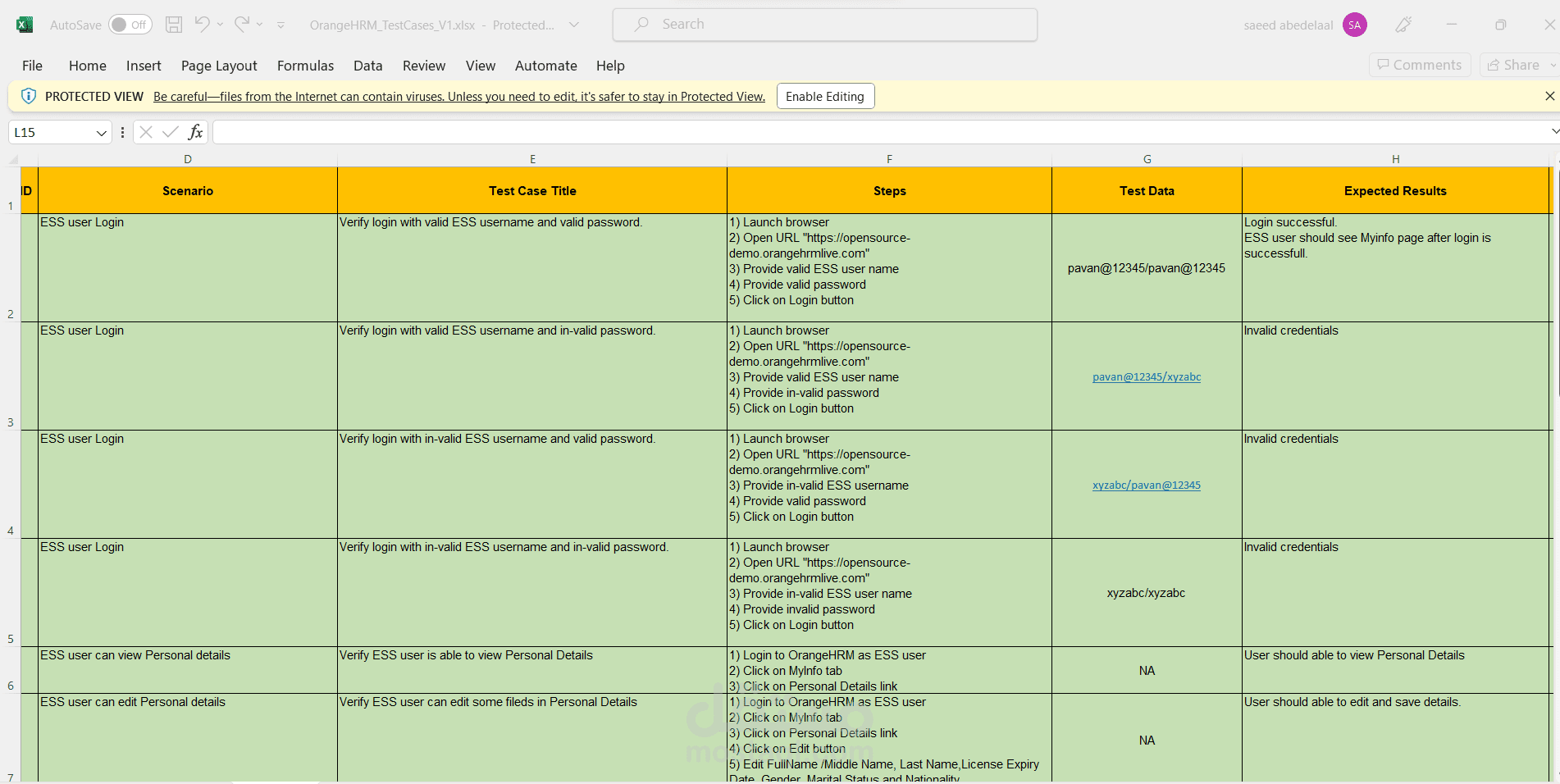Click the pen icon beside the account avatar

pos(1403,25)
